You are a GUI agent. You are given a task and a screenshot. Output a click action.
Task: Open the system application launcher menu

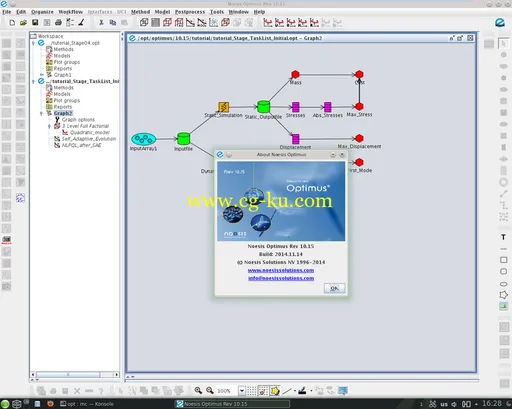5,404
